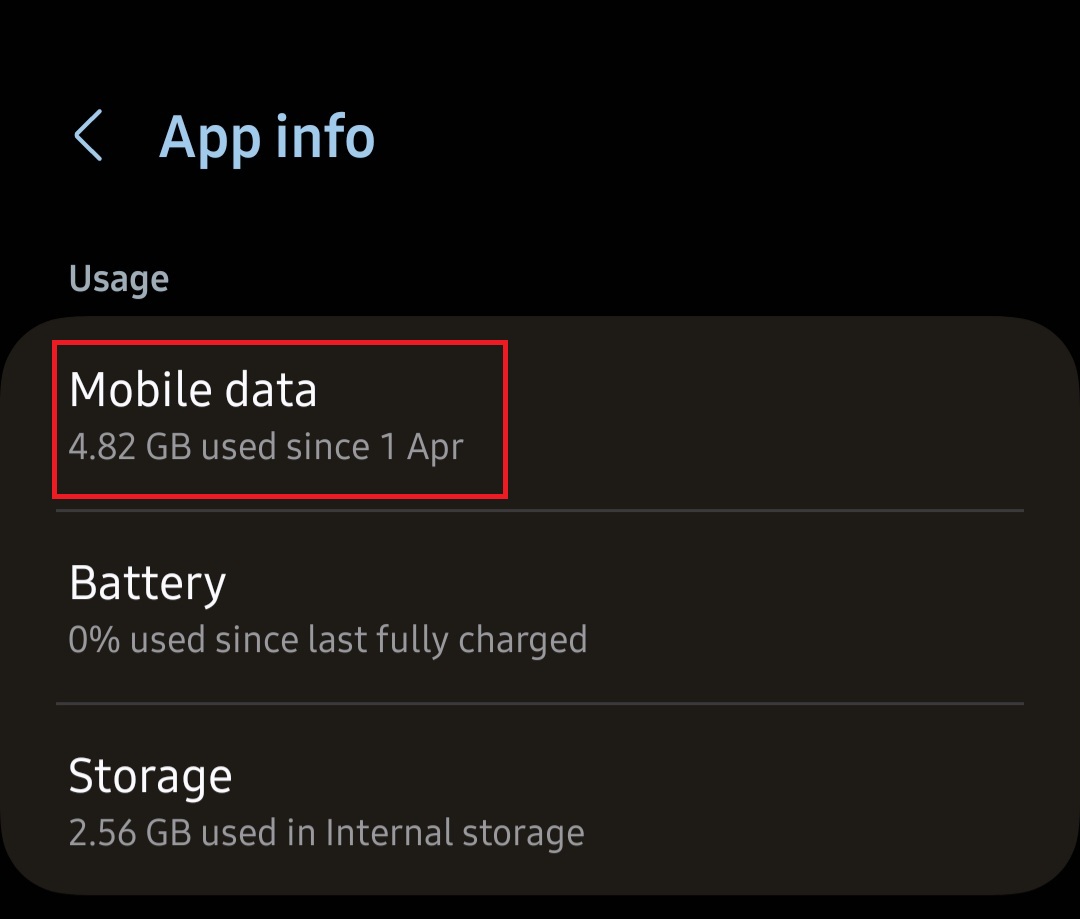The width and height of the screenshot is (1080, 919).
Task: Open the Mobile data usage entry
Action: [x=540, y=416]
